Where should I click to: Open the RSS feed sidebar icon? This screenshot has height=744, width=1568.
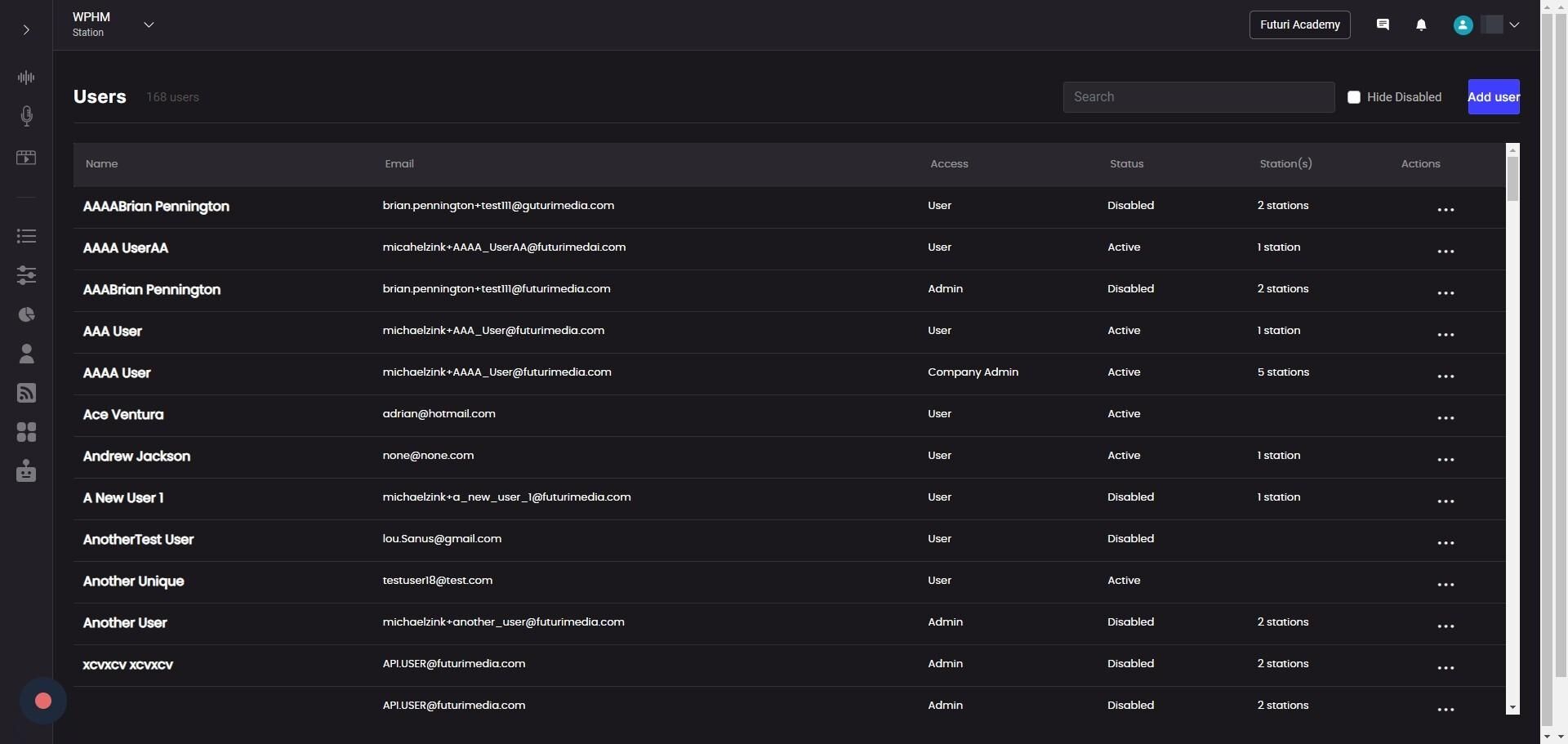(x=26, y=393)
